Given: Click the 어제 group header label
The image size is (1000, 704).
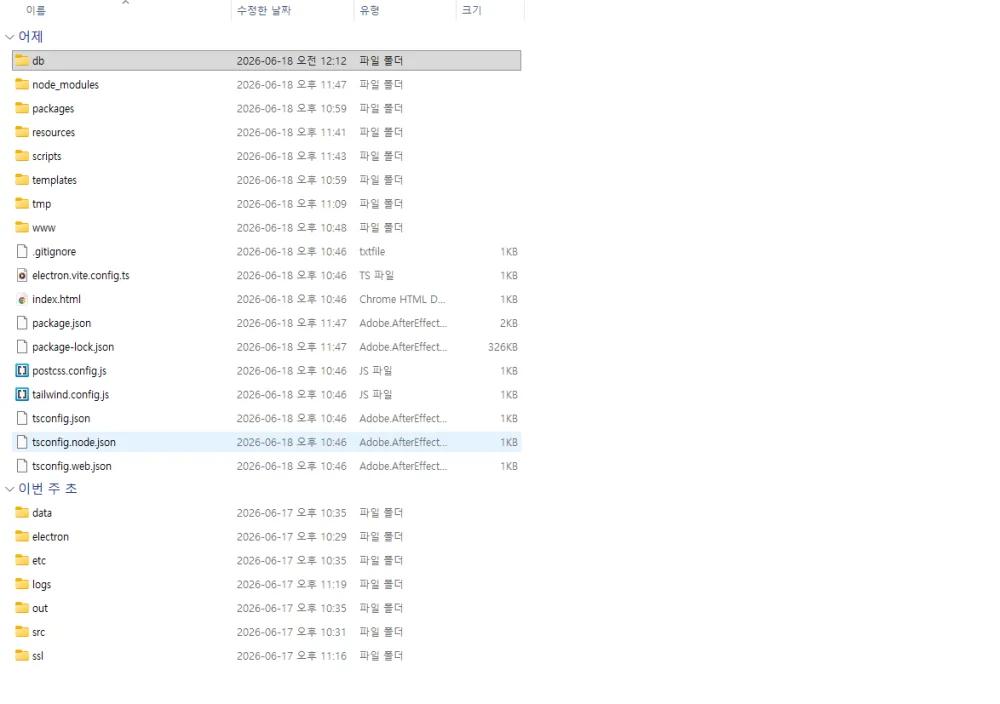Looking at the screenshot, I should tap(31, 37).
